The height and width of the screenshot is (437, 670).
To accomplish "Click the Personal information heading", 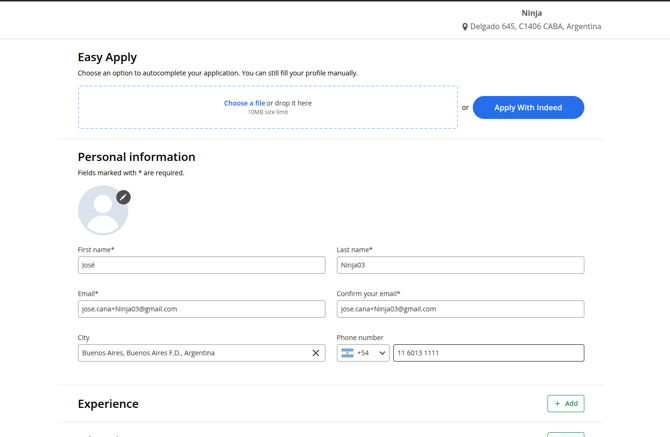I will point(136,157).
